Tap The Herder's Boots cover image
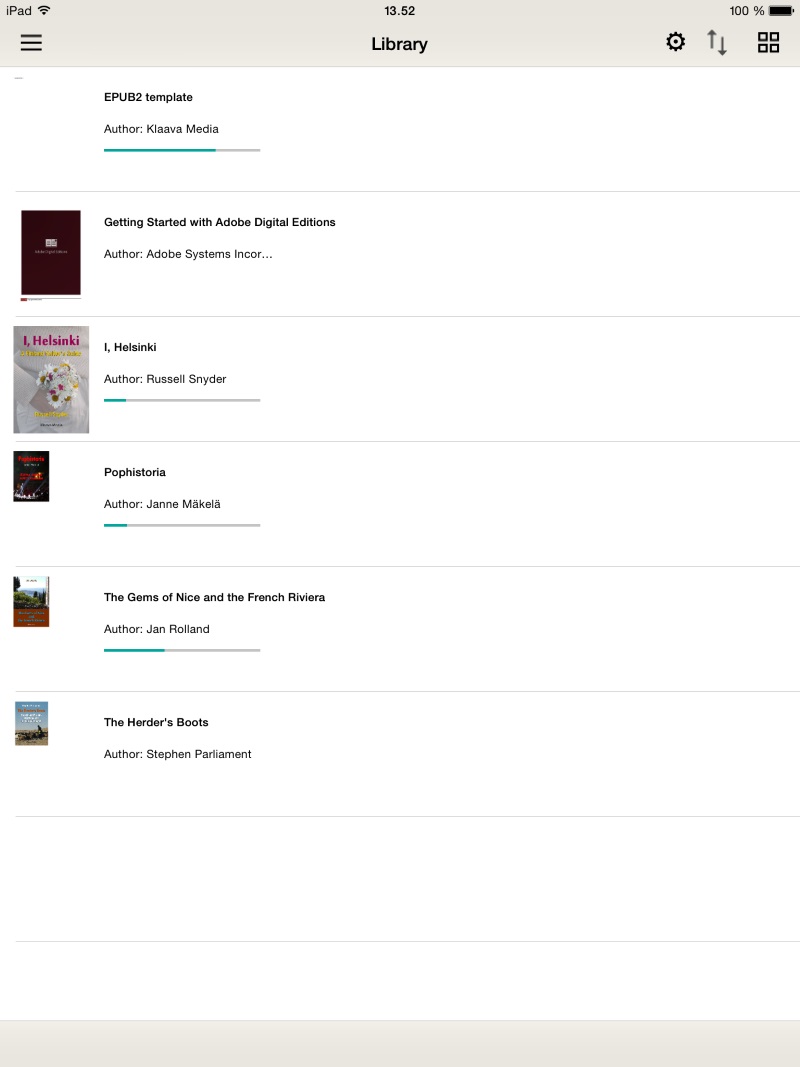This screenshot has width=800, height=1067. 31,723
